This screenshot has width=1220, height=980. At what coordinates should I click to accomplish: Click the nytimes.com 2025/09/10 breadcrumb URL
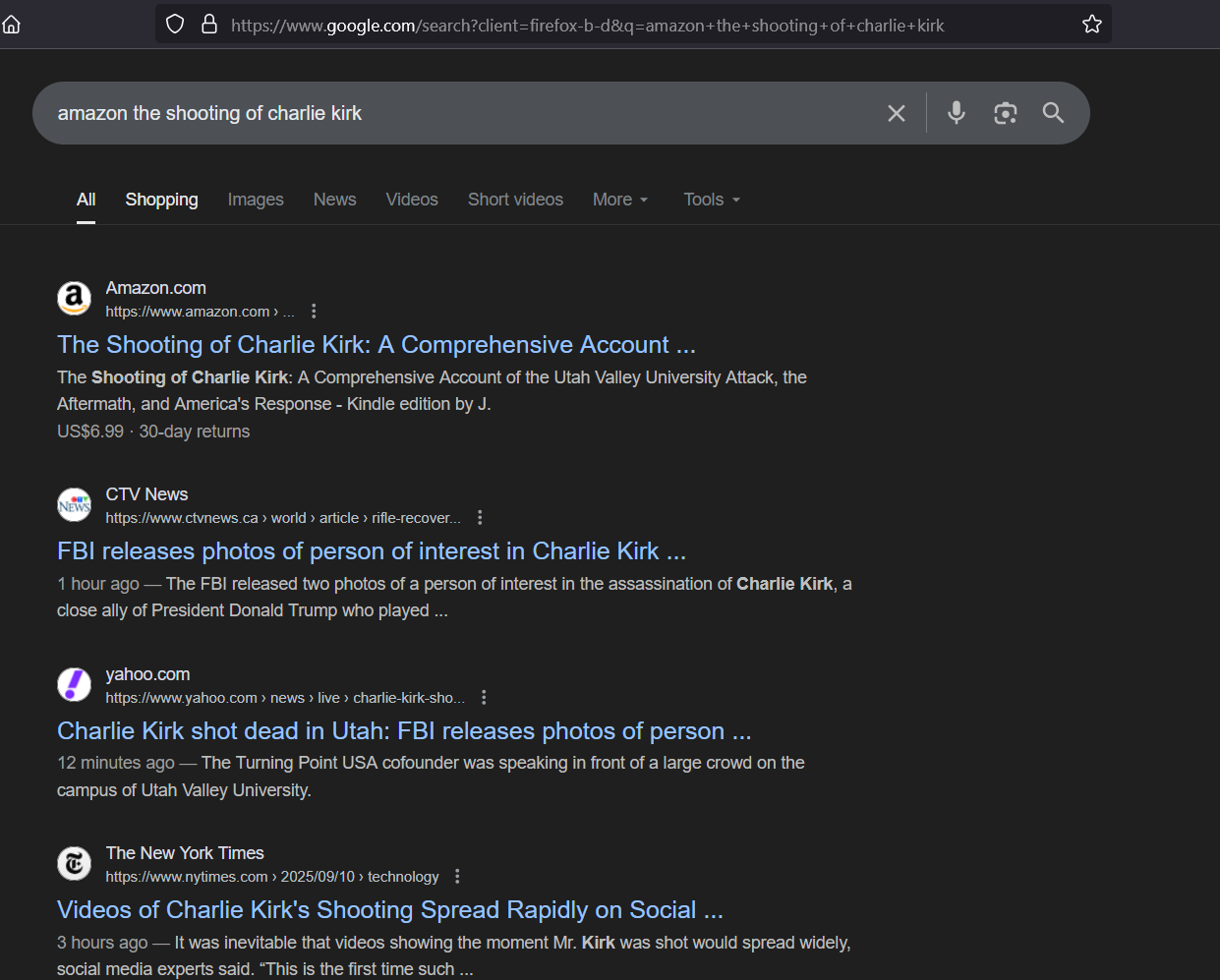pyautogui.click(x=272, y=877)
